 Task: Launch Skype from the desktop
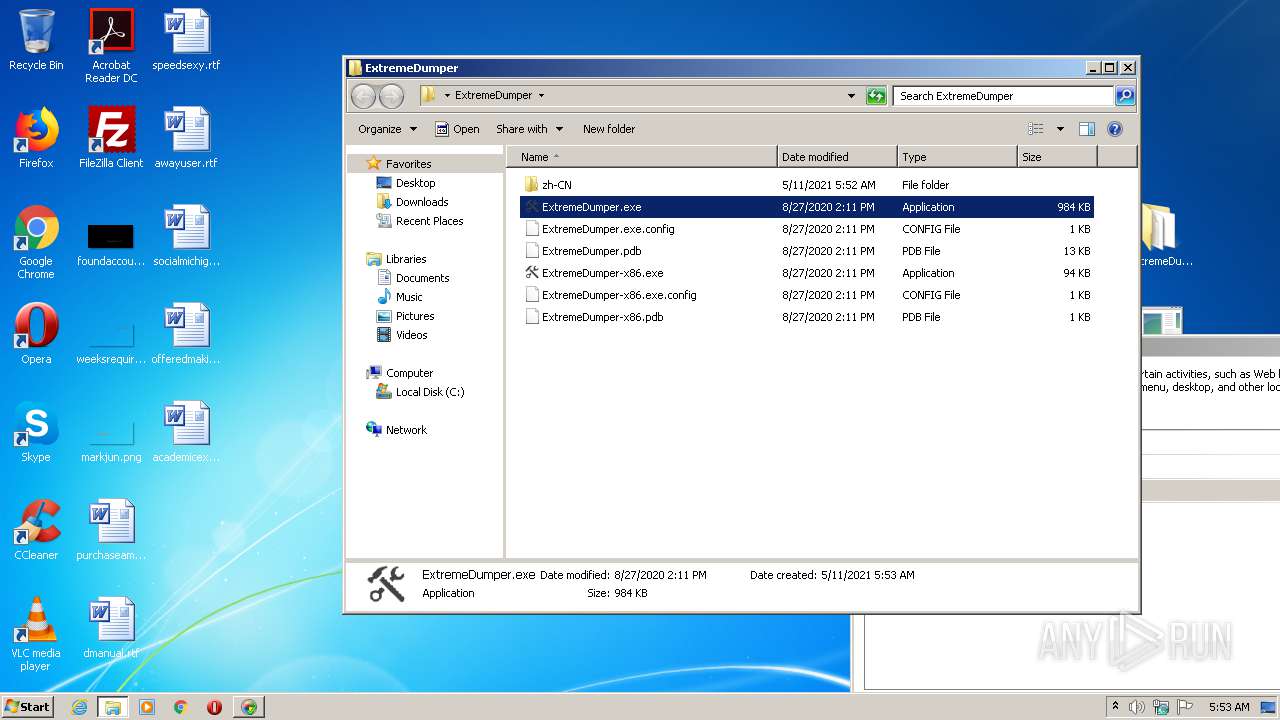click(x=36, y=432)
